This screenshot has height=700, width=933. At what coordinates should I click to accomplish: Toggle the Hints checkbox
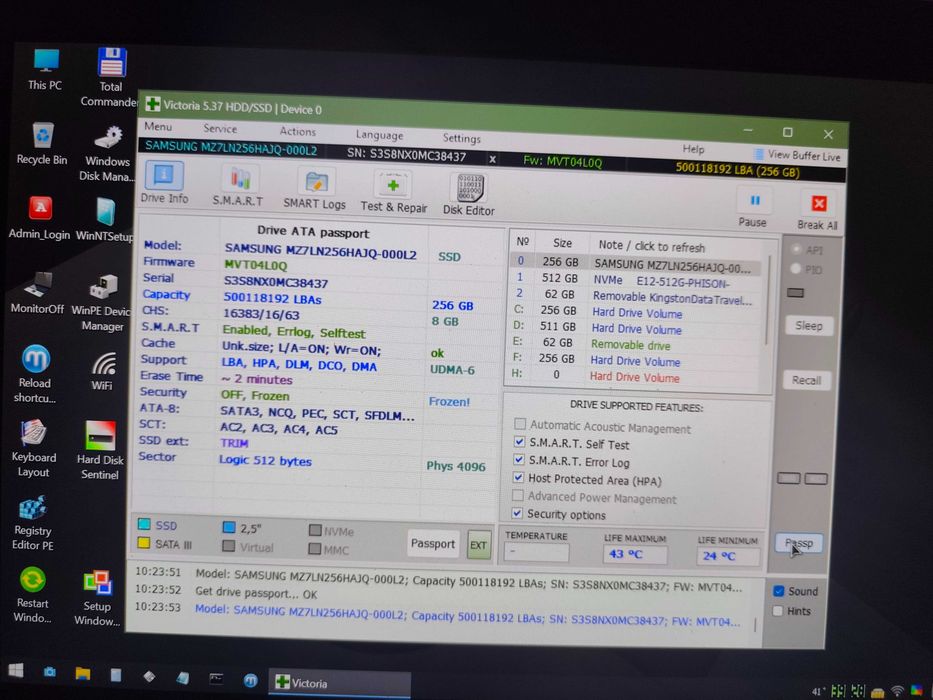(778, 611)
